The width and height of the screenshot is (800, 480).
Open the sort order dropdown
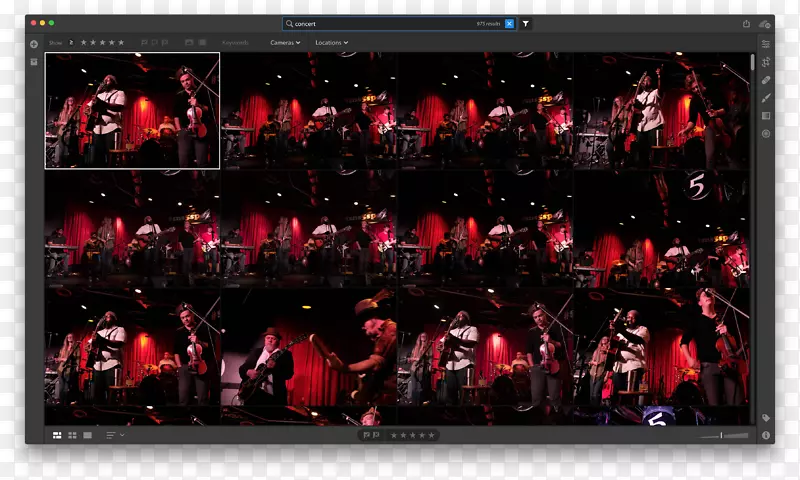point(114,435)
